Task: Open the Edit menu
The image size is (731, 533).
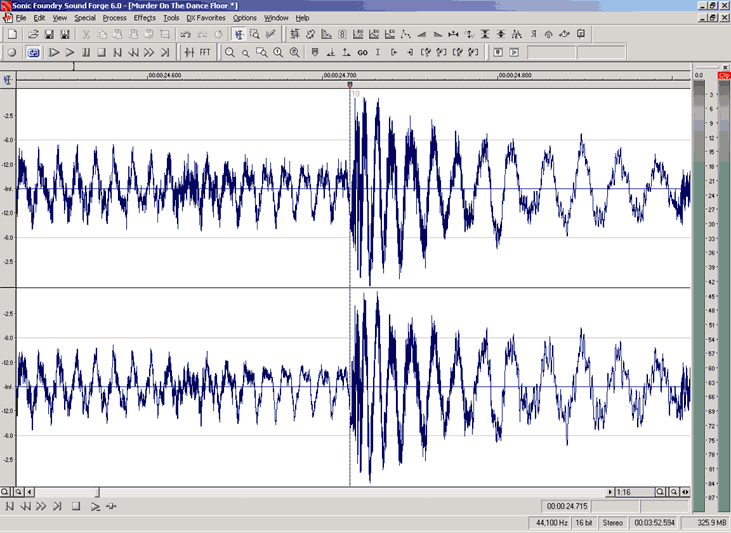Action: point(39,18)
